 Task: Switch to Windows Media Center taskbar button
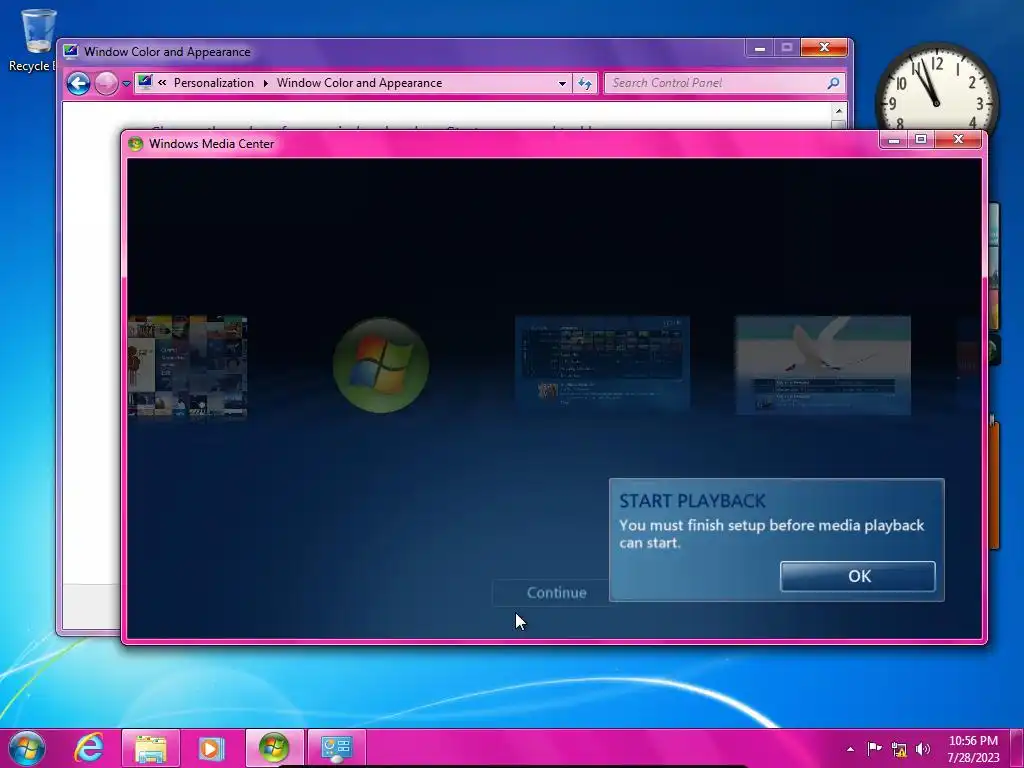coord(274,748)
